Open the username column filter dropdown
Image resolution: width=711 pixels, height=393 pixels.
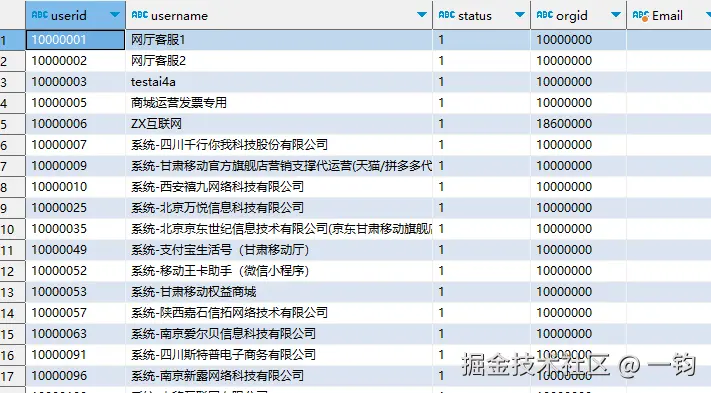tap(422, 15)
